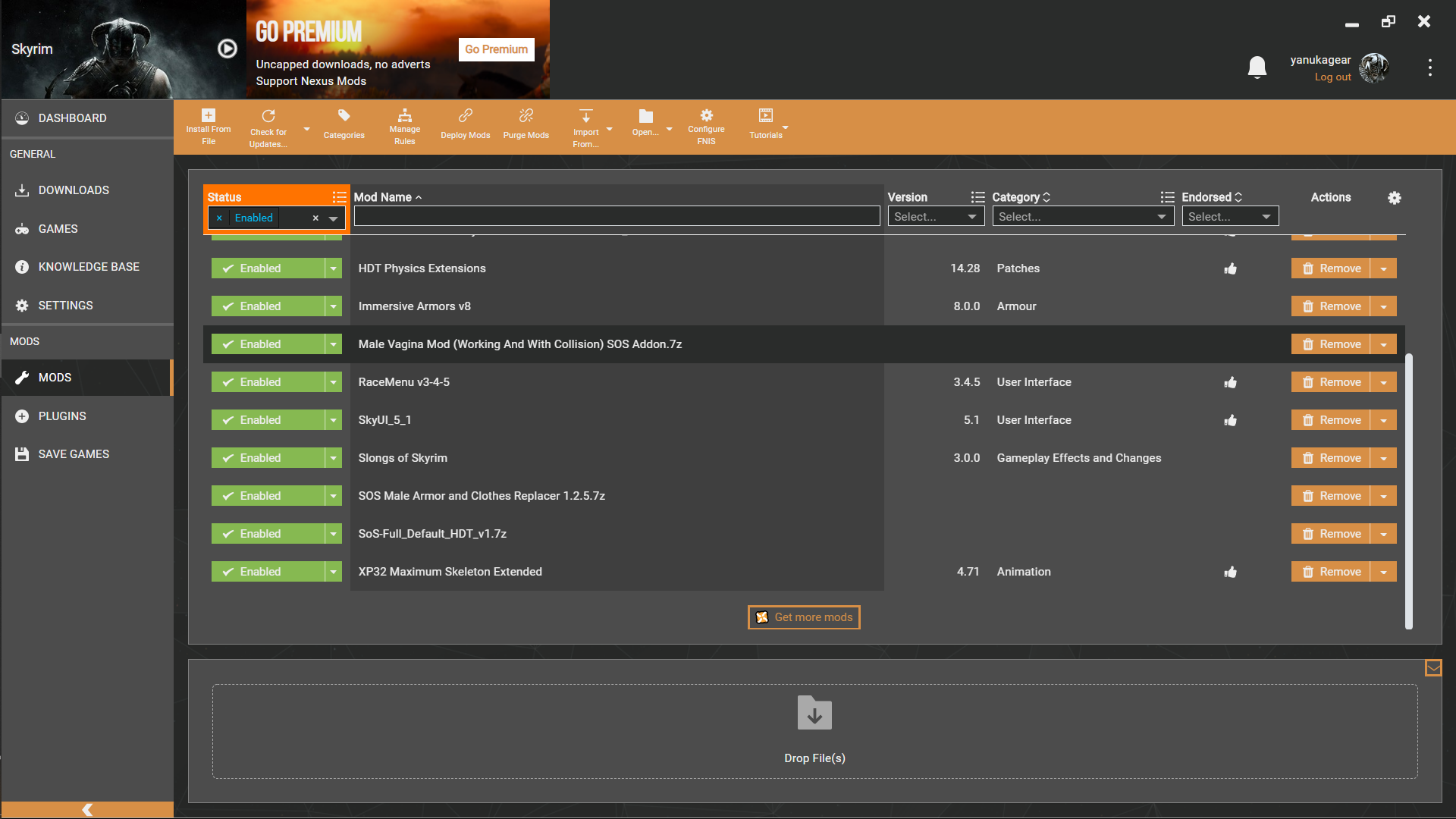Click endorsed thumbs-up for RaceMenu v3-4-5
The image size is (1456, 819).
tap(1231, 382)
